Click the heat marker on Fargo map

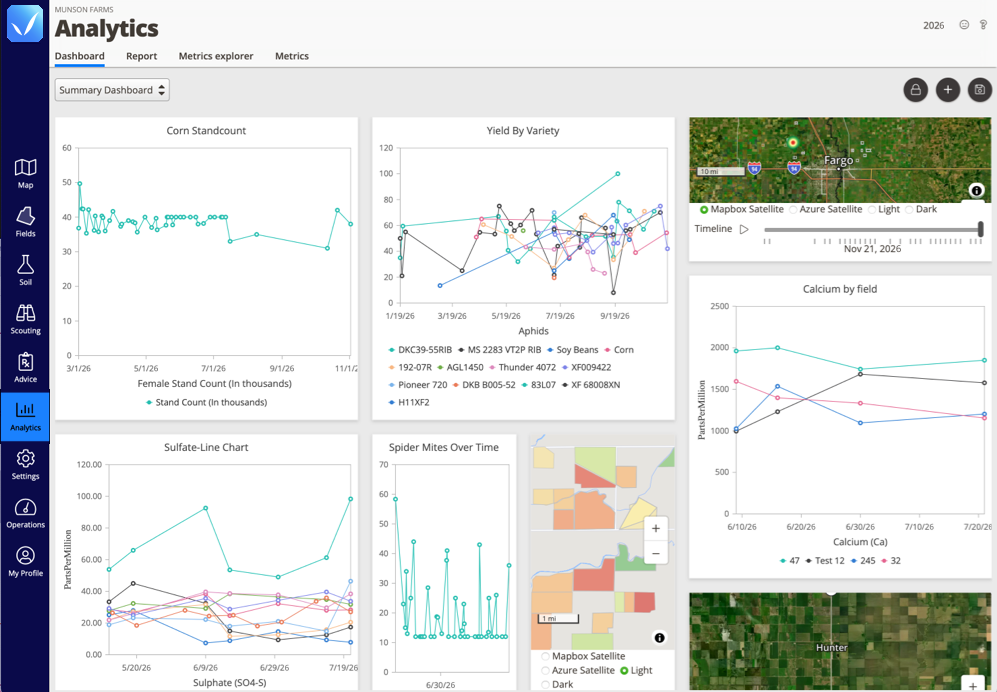click(792, 142)
